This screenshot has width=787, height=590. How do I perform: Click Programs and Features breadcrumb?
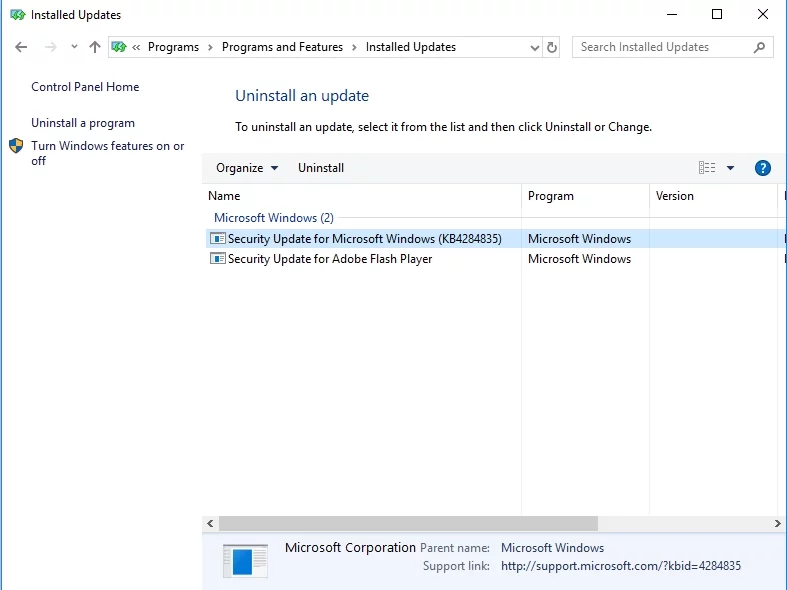click(x=282, y=47)
